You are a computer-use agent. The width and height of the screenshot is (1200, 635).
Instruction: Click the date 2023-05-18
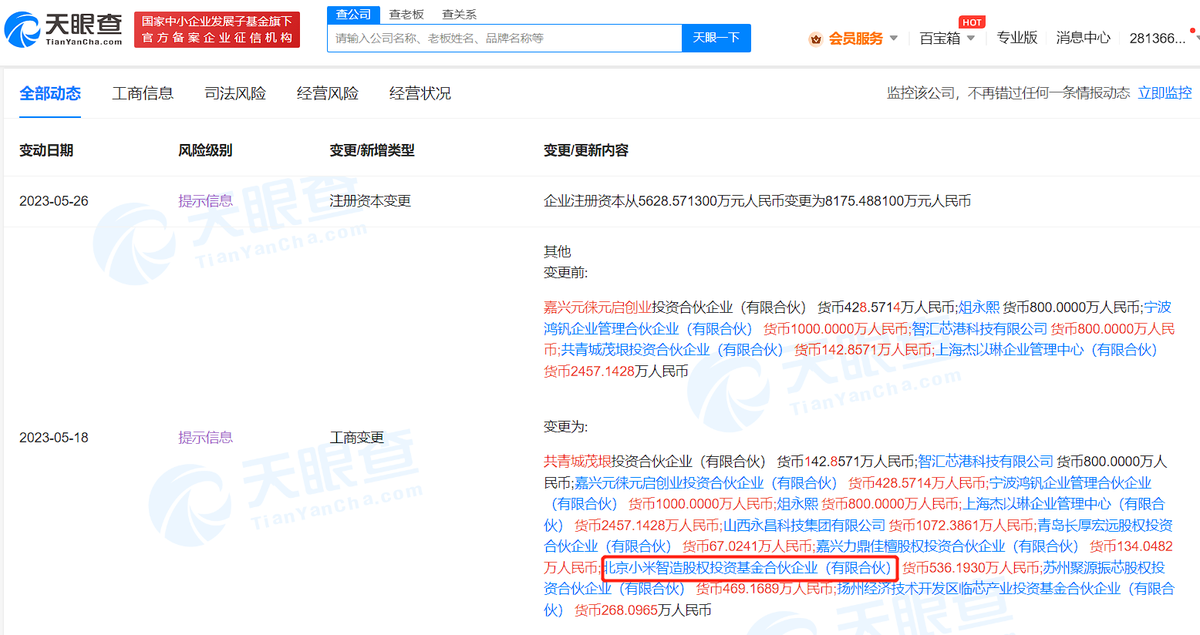tap(54, 437)
